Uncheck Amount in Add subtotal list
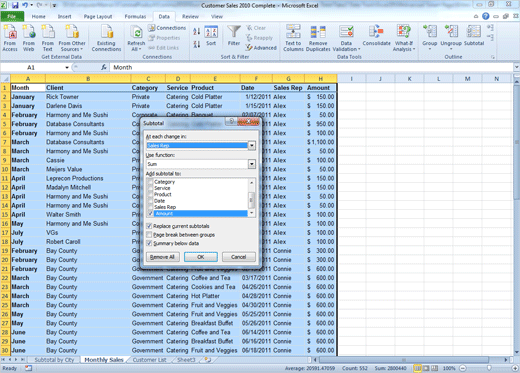Screen dimensions: 520x373 (x=150, y=214)
